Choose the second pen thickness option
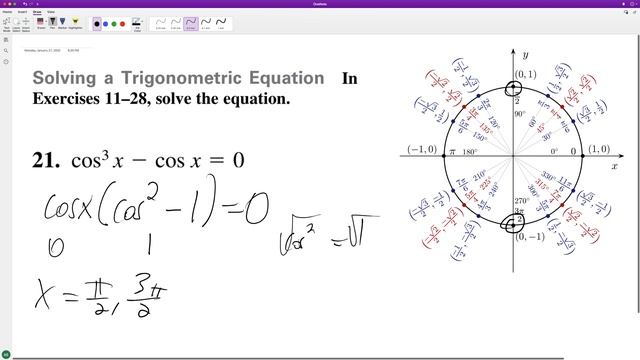Viewport: 640px width, 360px height. point(176,24)
